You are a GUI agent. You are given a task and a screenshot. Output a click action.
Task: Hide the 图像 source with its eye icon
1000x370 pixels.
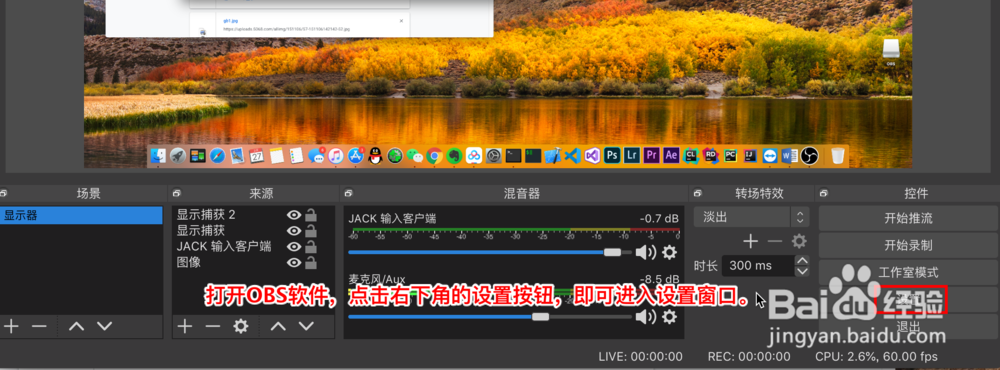[x=294, y=263]
